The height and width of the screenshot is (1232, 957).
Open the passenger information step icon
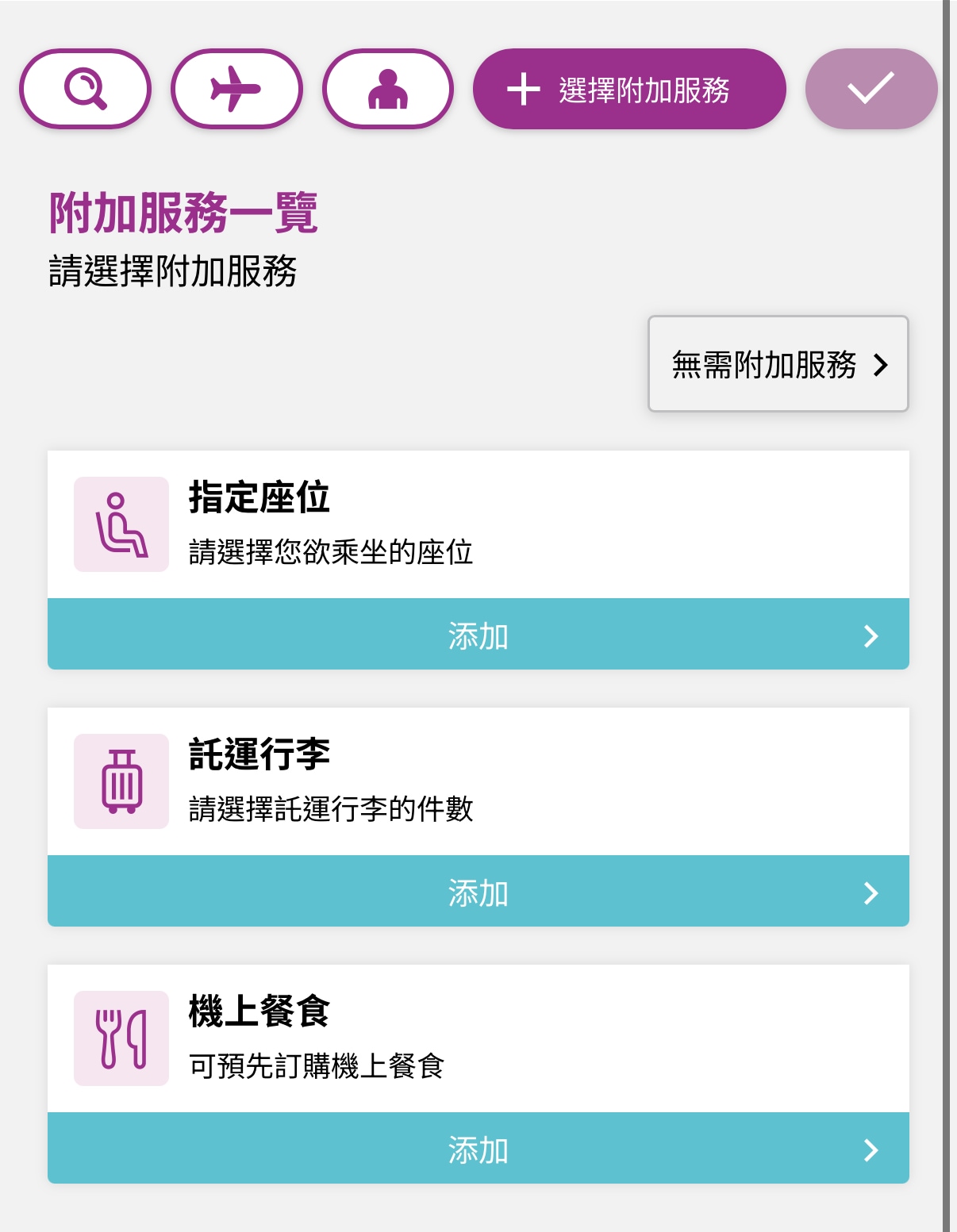point(388,89)
